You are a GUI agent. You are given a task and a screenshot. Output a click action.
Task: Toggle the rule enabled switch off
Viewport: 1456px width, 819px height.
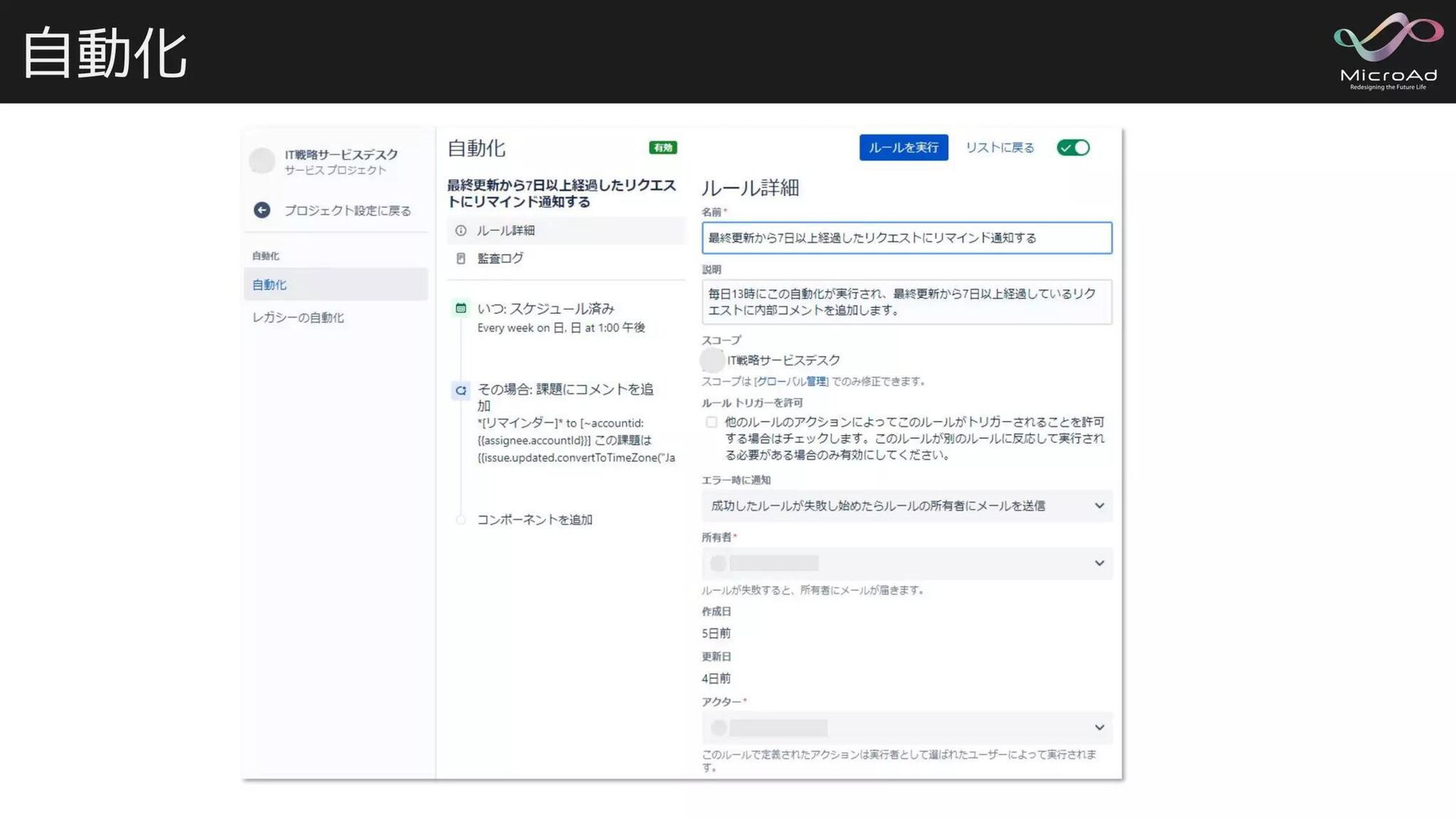click(1073, 148)
